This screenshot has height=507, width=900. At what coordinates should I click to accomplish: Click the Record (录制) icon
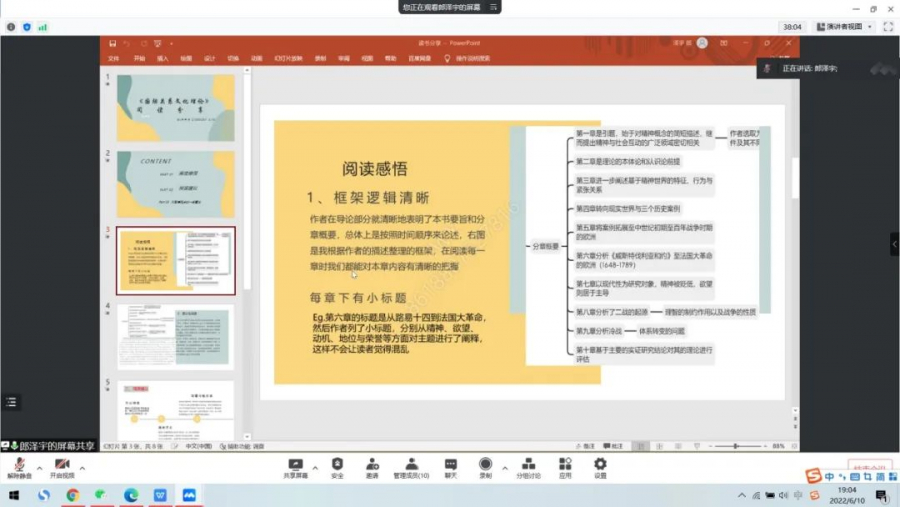click(485, 465)
